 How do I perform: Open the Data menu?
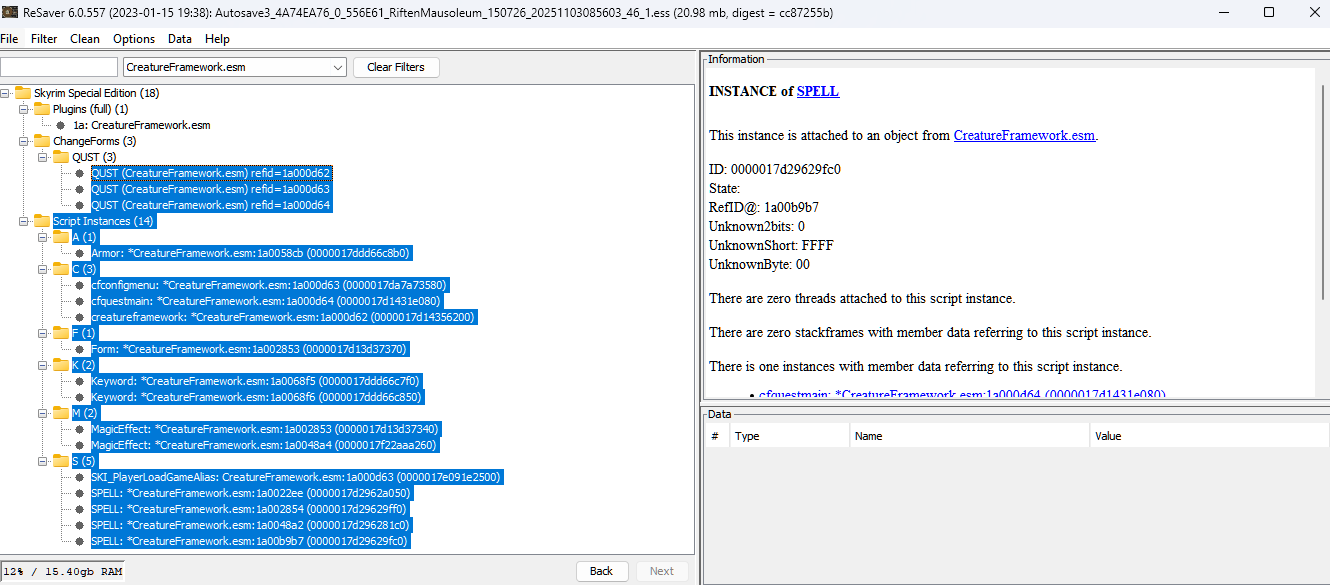[180, 39]
